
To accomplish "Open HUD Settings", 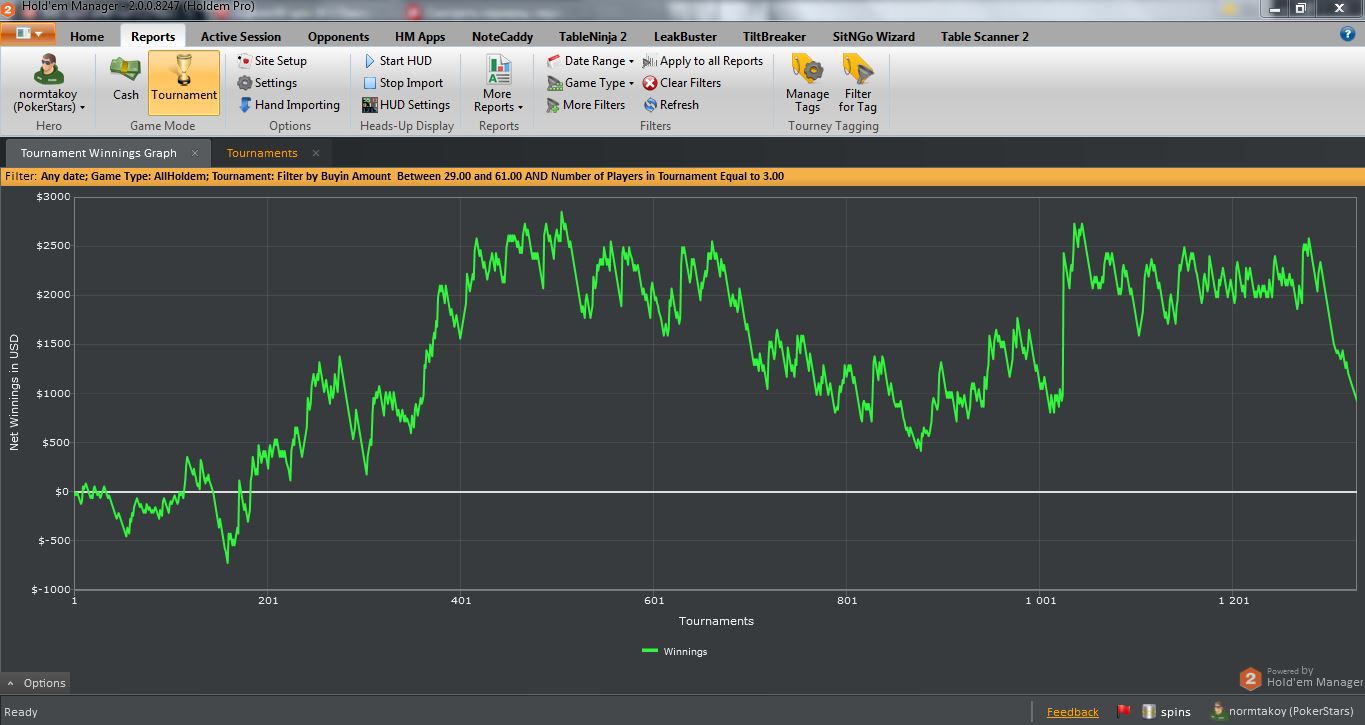I will tap(406, 105).
